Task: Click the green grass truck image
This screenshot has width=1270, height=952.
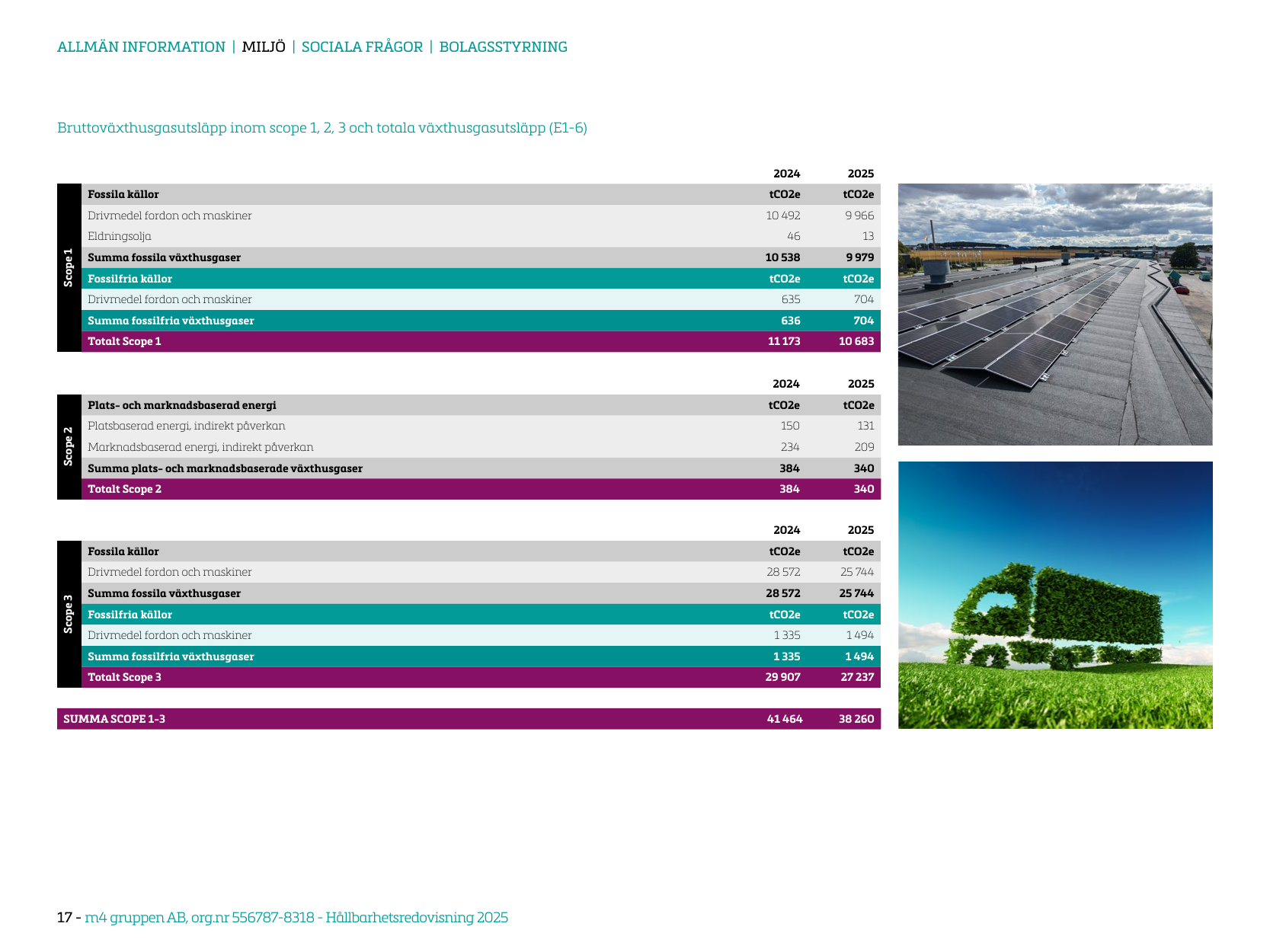Action: click(x=1055, y=595)
